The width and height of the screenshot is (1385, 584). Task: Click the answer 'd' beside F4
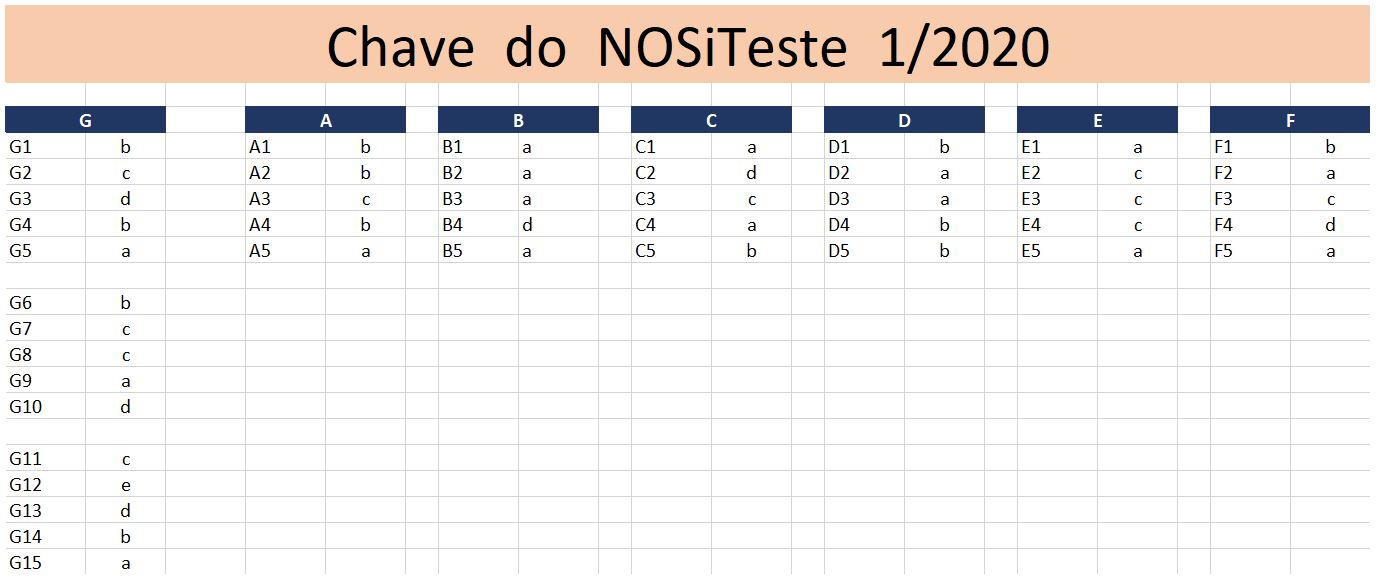point(1330,225)
